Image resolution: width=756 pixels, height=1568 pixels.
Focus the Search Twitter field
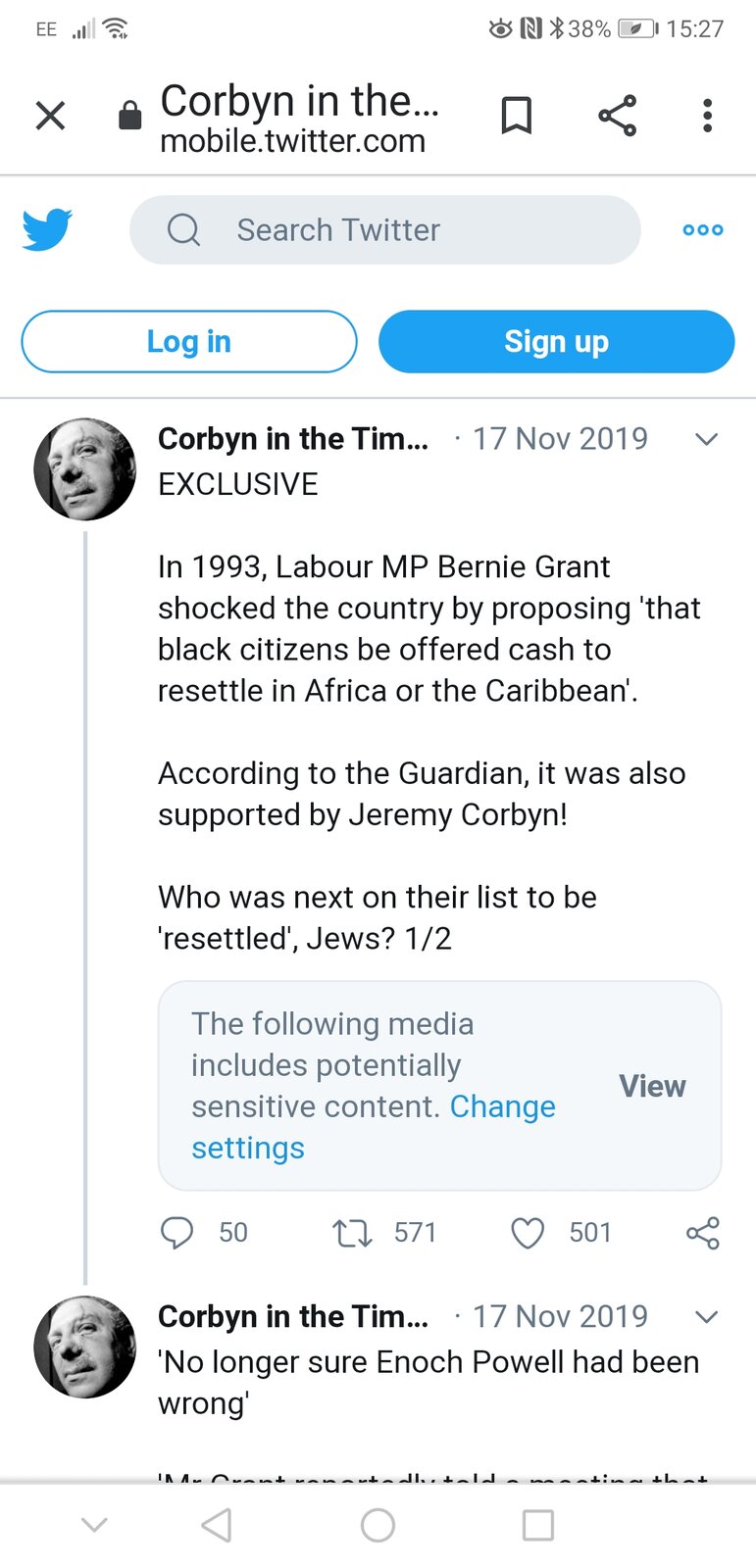(x=385, y=229)
